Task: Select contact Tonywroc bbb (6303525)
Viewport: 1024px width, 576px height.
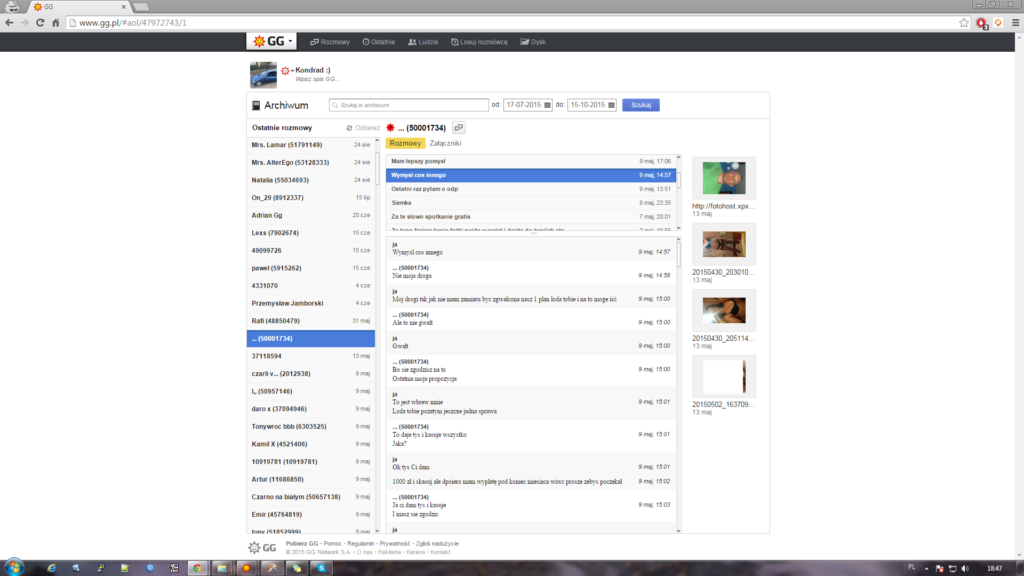Action: click(x=311, y=427)
